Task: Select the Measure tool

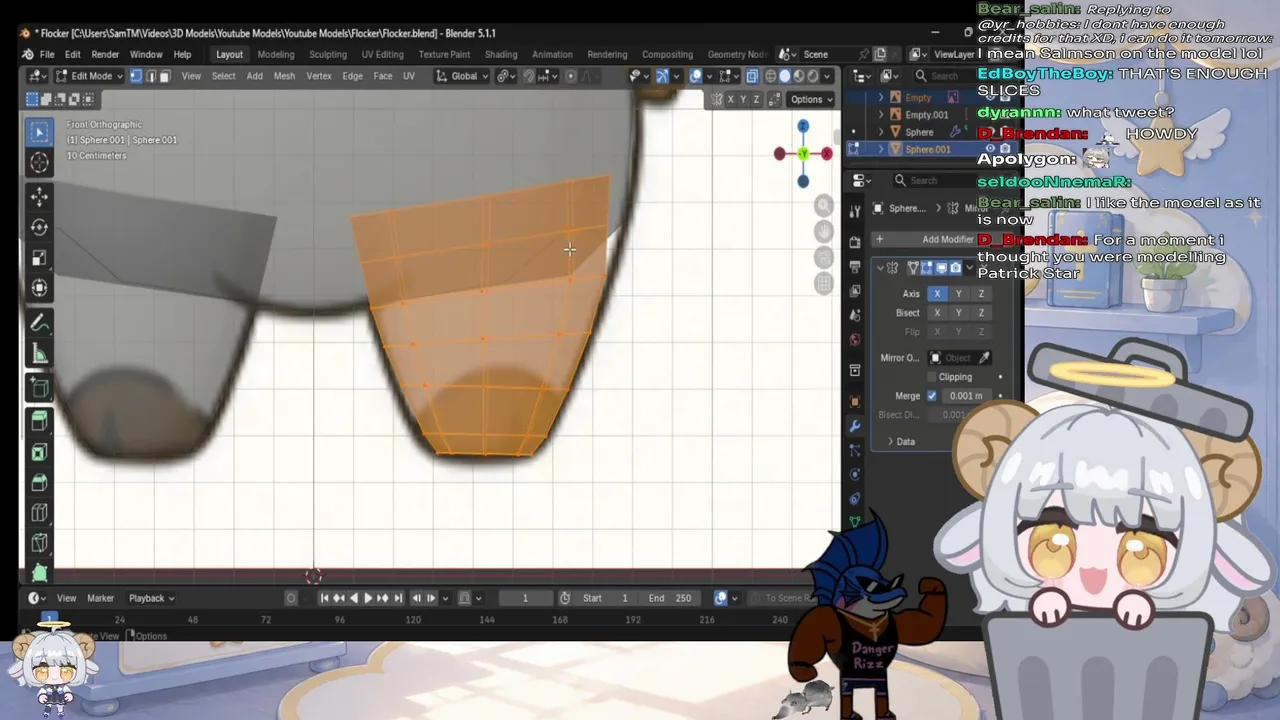Action: (x=40, y=354)
